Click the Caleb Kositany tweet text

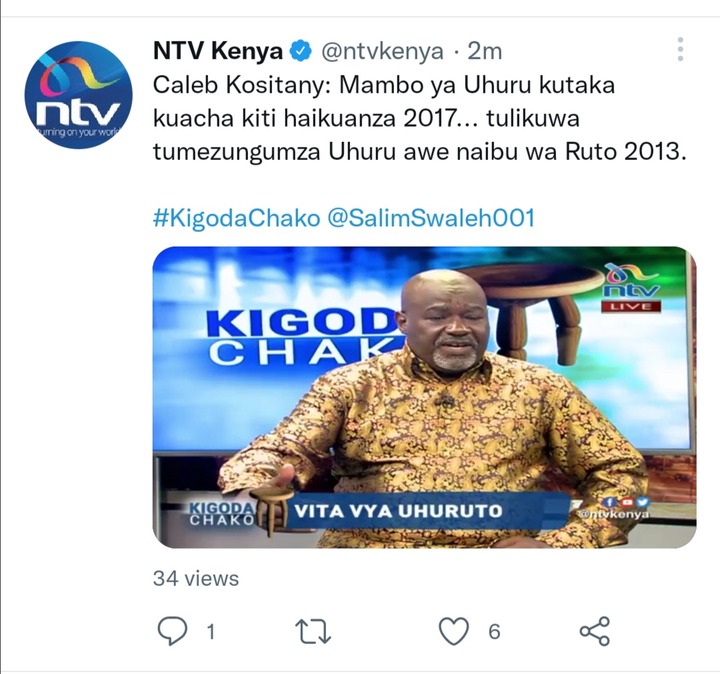point(419,118)
